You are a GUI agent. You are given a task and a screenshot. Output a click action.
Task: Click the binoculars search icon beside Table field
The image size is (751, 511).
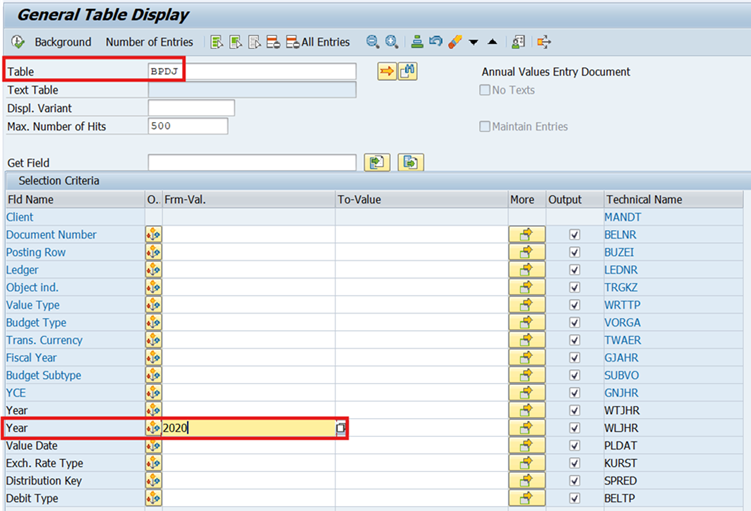(x=408, y=71)
